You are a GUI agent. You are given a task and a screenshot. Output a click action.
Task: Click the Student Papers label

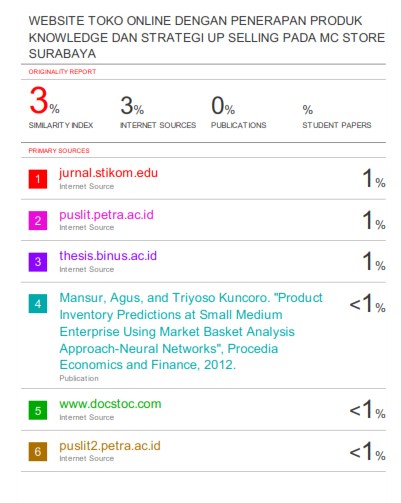tap(337, 125)
